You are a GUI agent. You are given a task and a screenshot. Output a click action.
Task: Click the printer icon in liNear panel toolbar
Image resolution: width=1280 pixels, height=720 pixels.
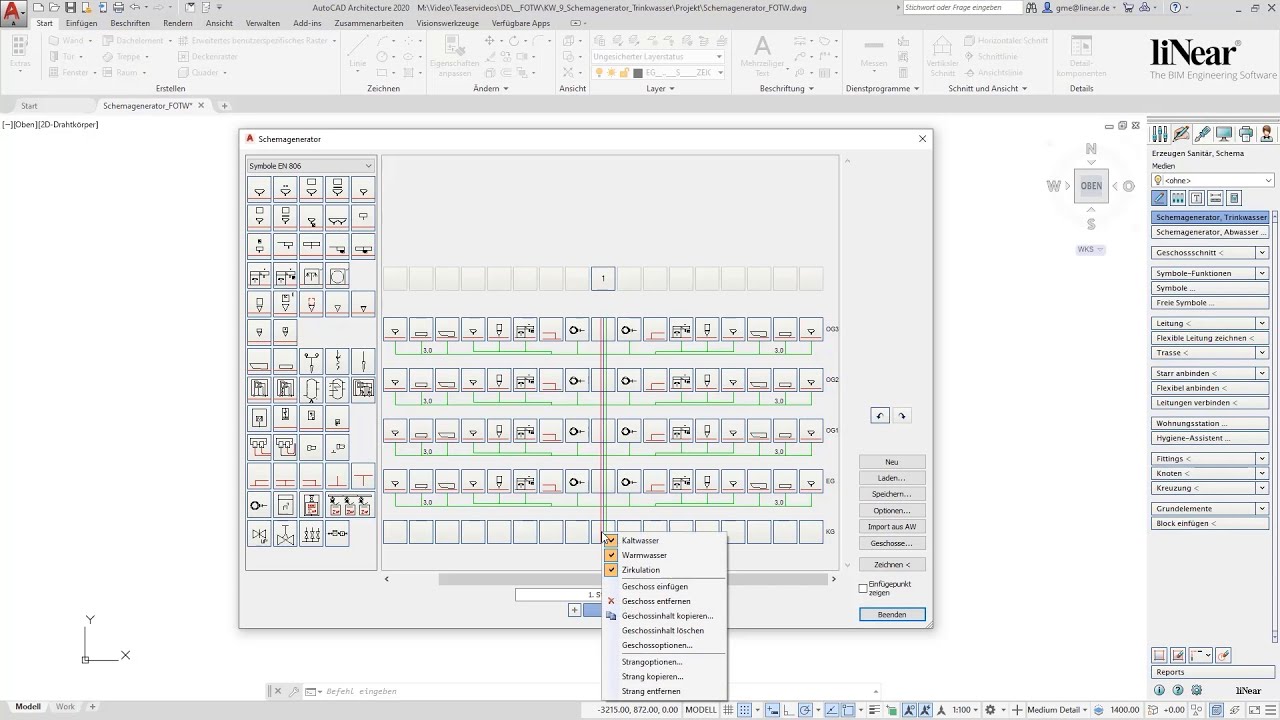pyautogui.click(x=1246, y=133)
